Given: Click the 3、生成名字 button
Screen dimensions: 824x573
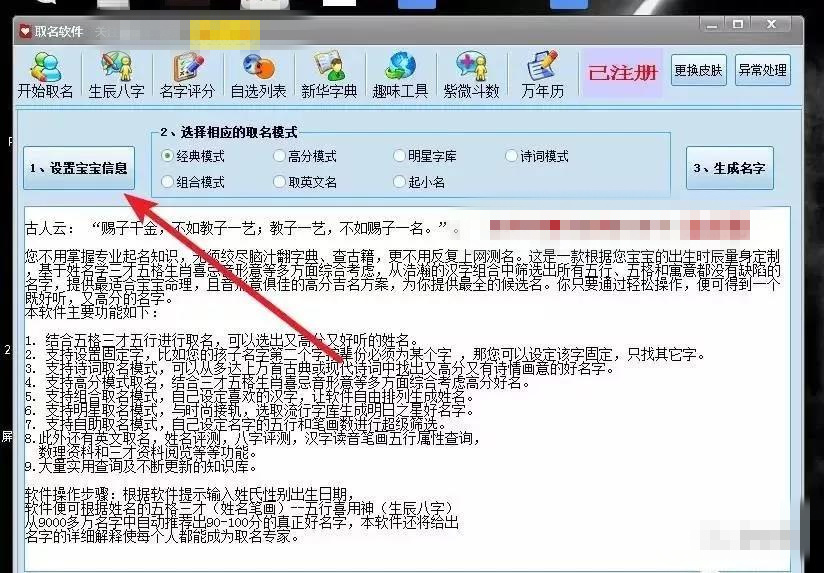Looking at the screenshot, I should [729, 168].
